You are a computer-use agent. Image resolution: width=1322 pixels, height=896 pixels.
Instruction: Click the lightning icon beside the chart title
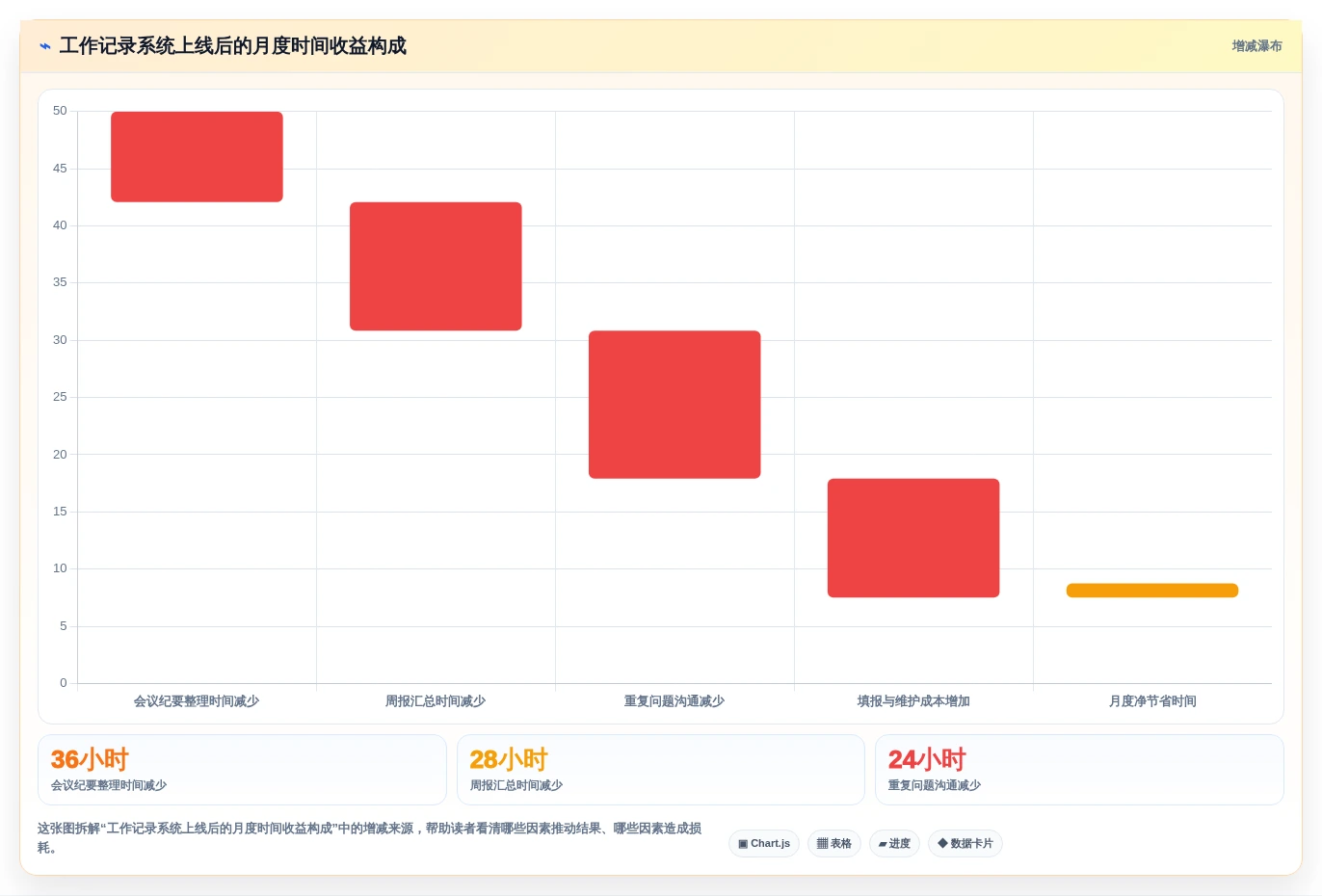click(44, 46)
